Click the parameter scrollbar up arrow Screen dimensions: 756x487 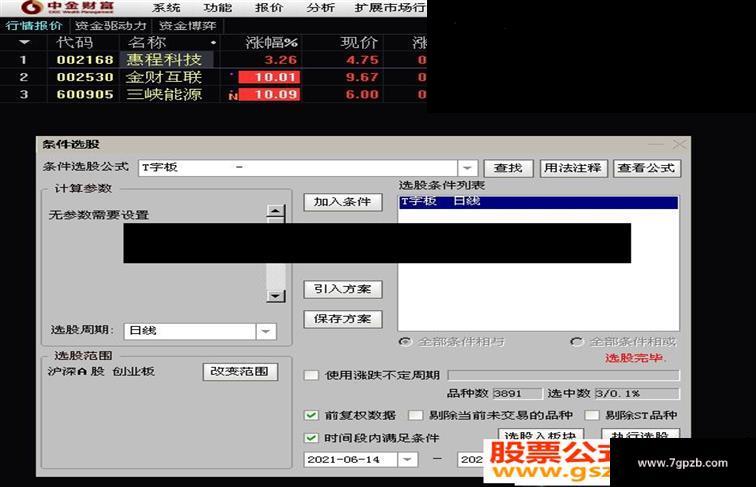click(276, 212)
